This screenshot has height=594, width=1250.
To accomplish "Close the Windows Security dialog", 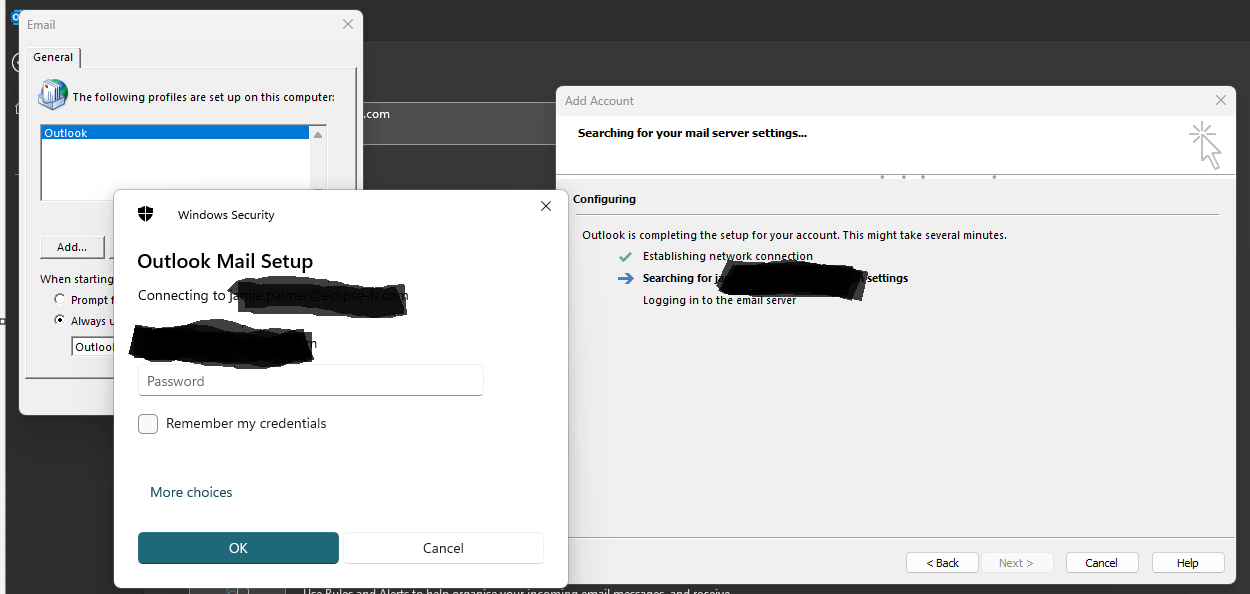I will tap(546, 206).
